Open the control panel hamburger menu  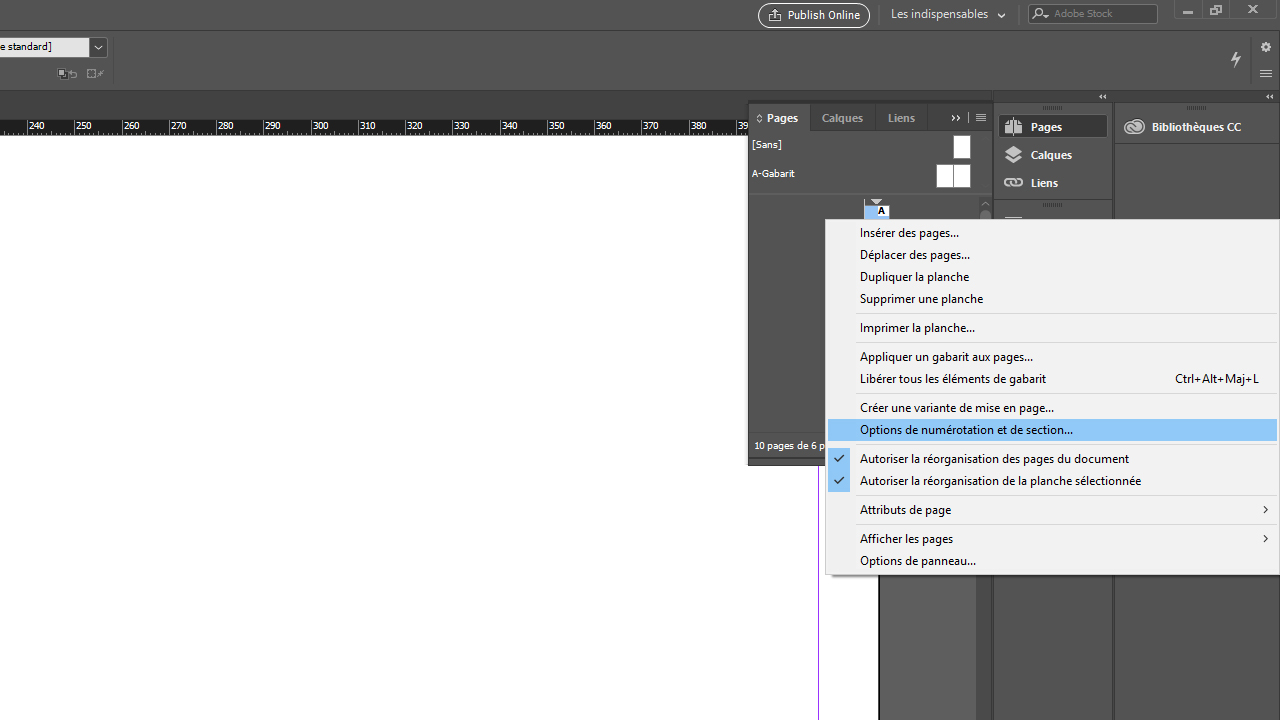[1266, 73]
